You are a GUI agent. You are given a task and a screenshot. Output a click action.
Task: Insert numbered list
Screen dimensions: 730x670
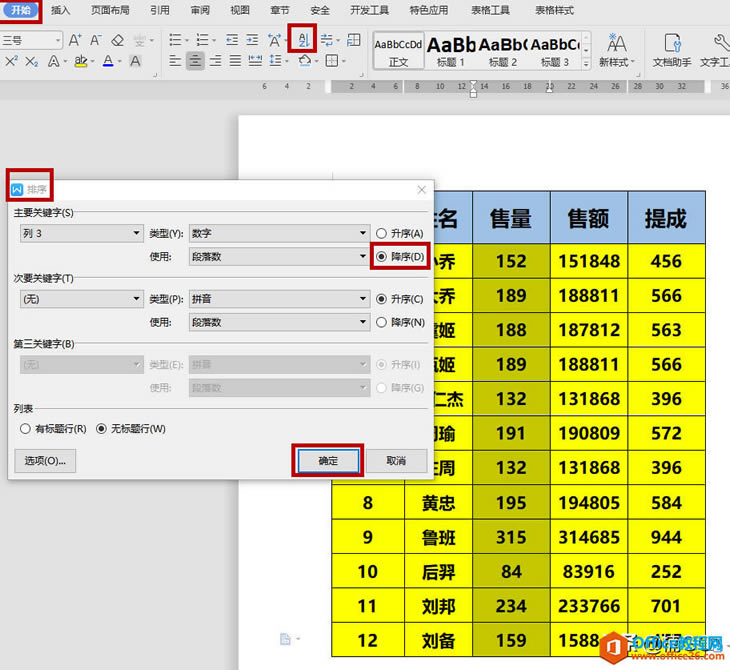tap(202, 40)
